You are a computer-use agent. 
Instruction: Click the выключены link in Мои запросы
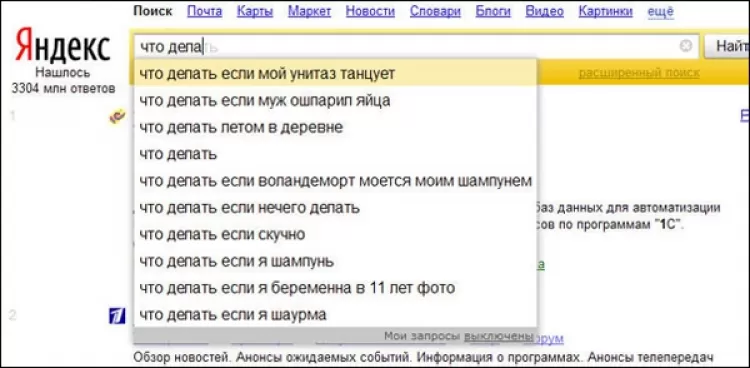tap(498, 336)
